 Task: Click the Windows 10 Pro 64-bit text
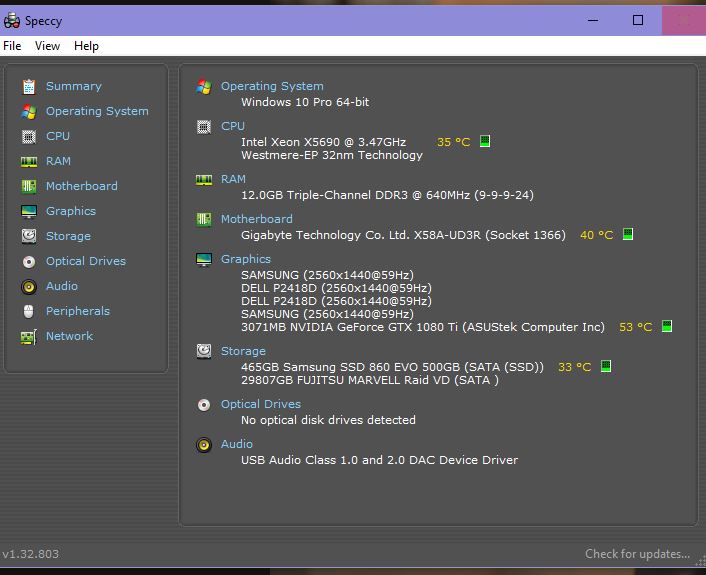click(x=305, y=102)
